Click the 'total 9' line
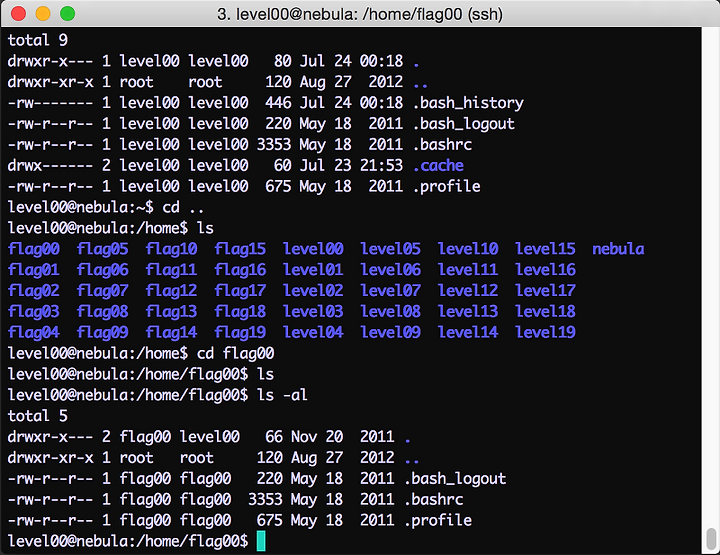Image resolution: width=720 pixels, height=555 pixels. coord(38,40)
